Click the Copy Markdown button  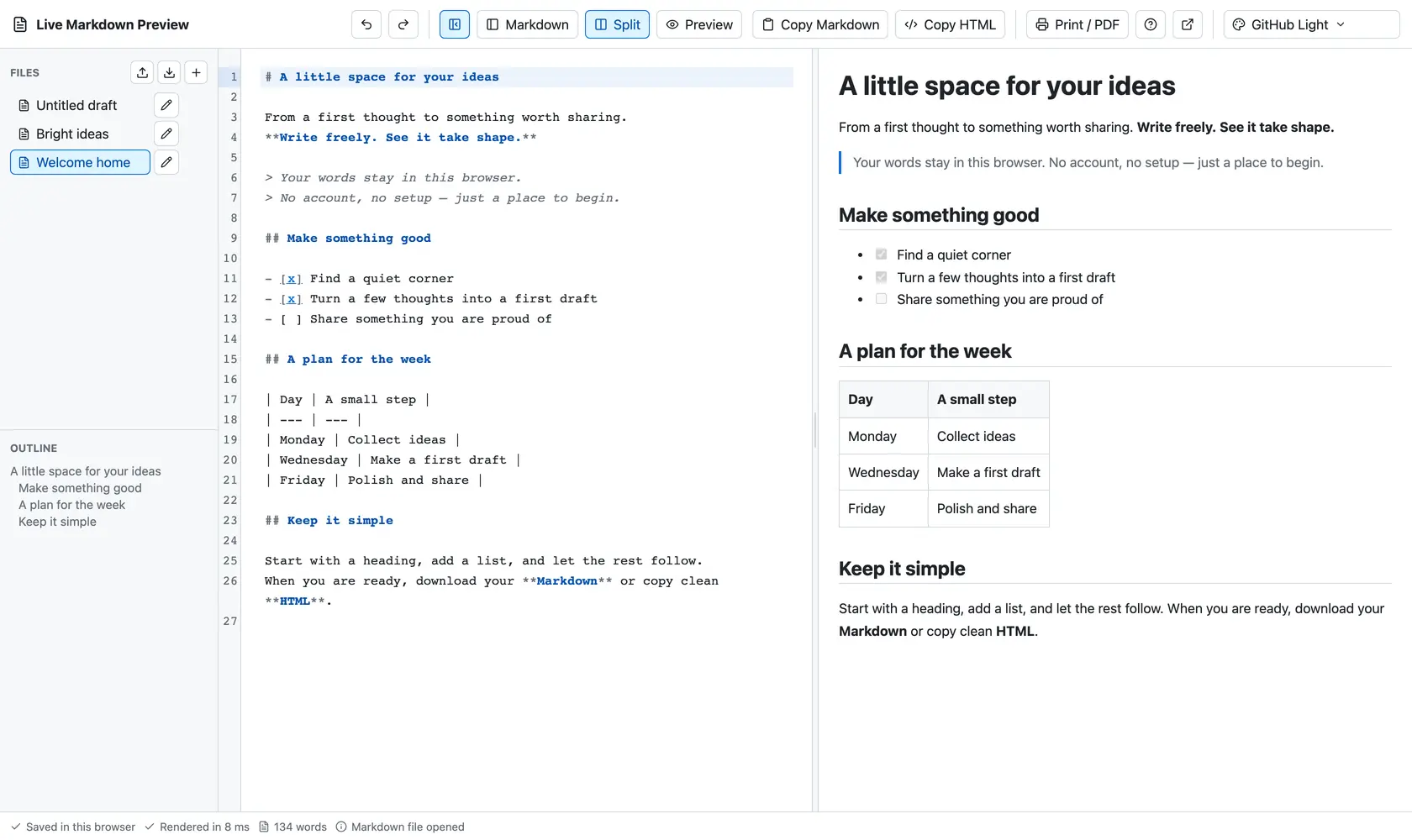click(x=820, y=24)
